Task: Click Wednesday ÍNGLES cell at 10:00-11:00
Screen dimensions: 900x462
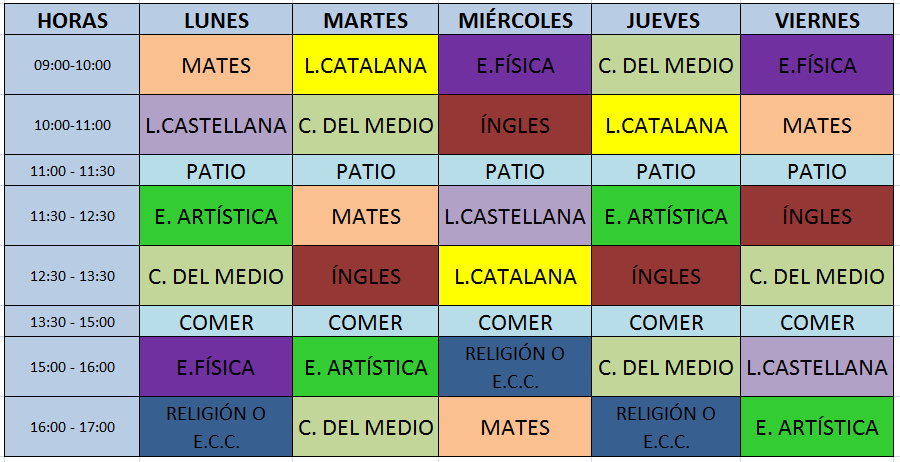Action: tap(515, 125)
